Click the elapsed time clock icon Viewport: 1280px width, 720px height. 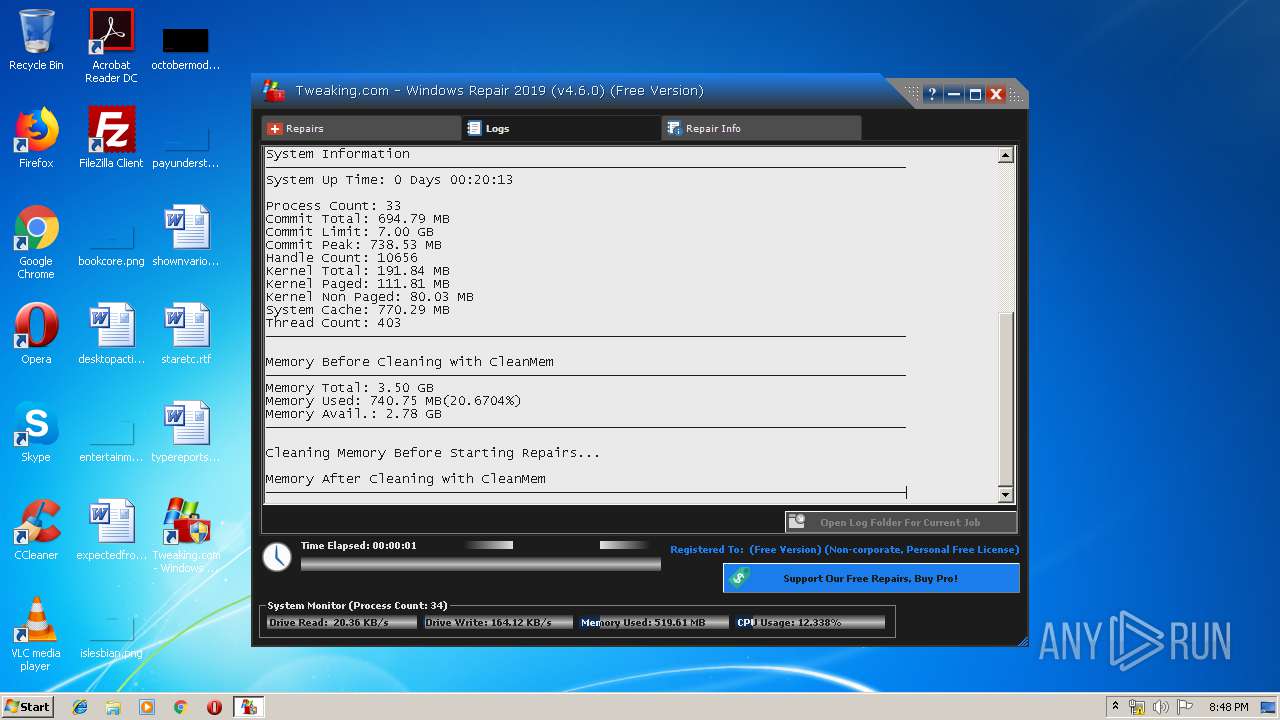point(277,557)
